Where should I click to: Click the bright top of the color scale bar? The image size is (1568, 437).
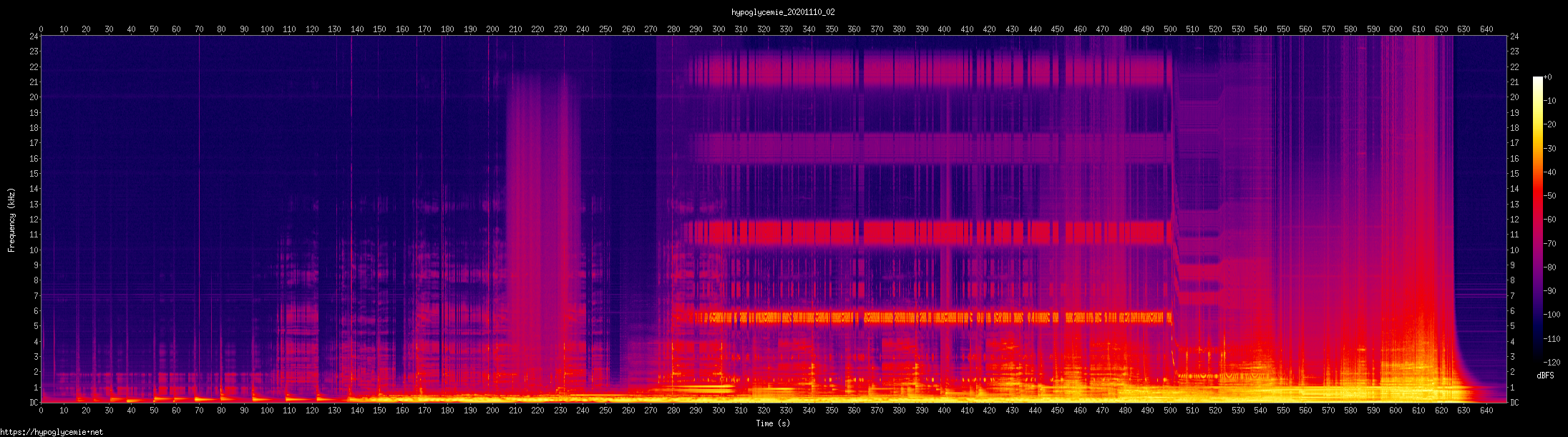[x=1537, y=80]
